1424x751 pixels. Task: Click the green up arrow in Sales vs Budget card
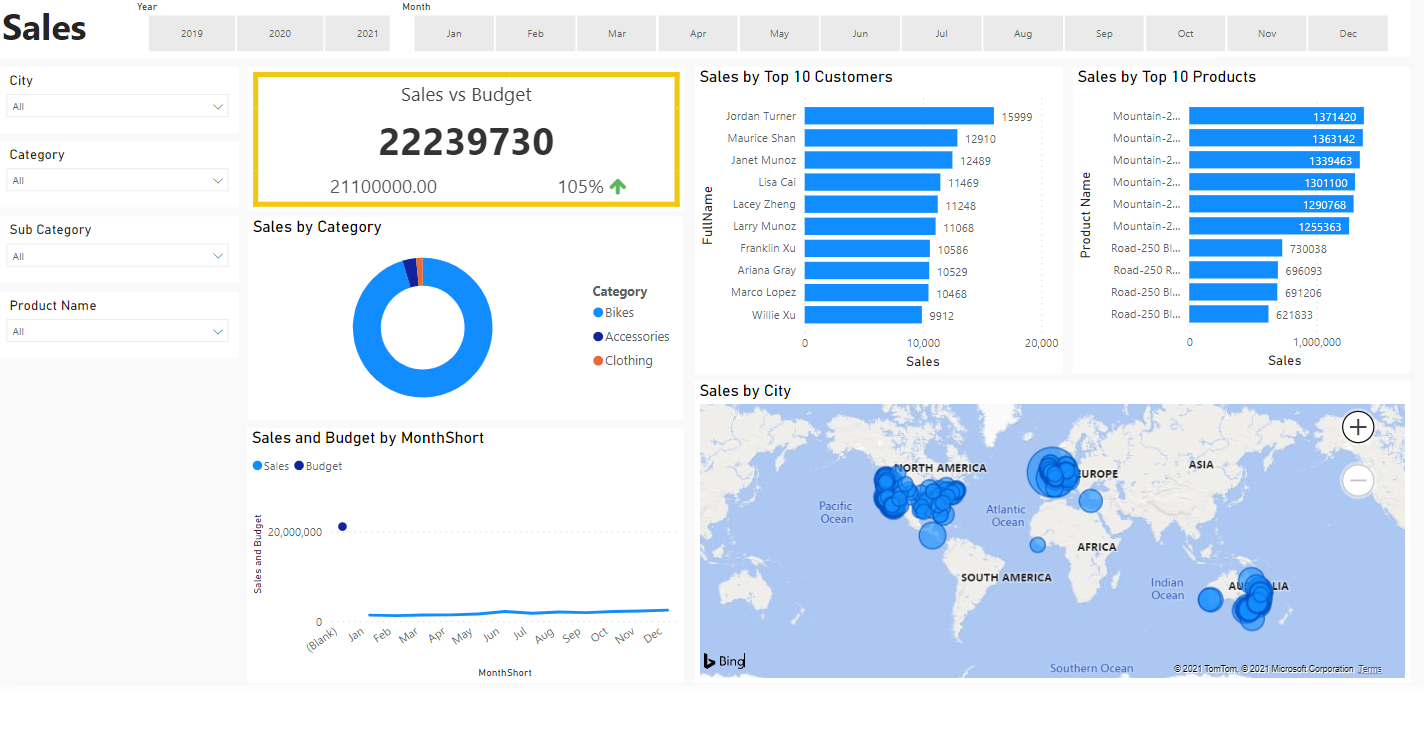click(617, 185)
